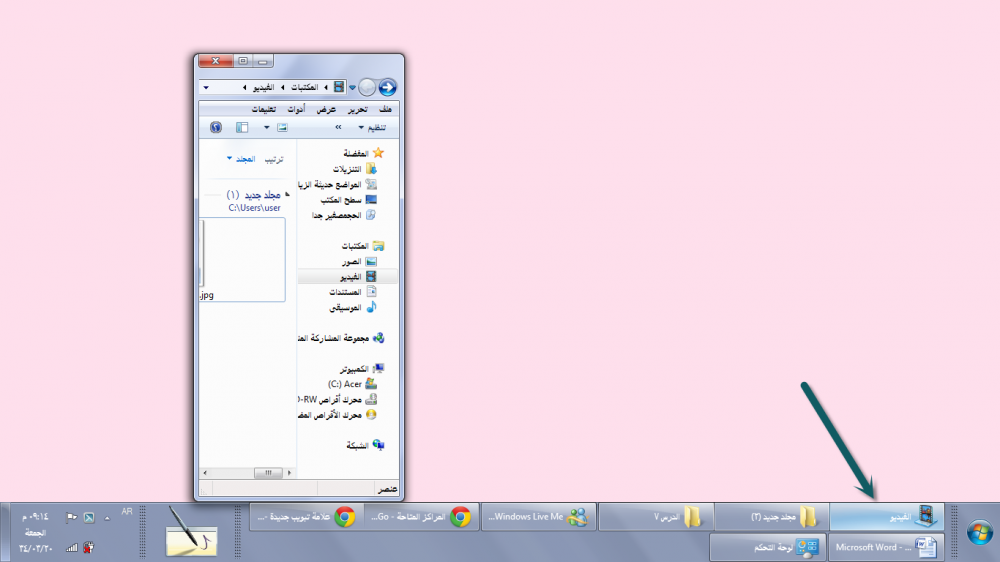Toggle the preview pane icon in toolbar
The width and height of the screenshot is (1000, 562).
coord(242,128)
